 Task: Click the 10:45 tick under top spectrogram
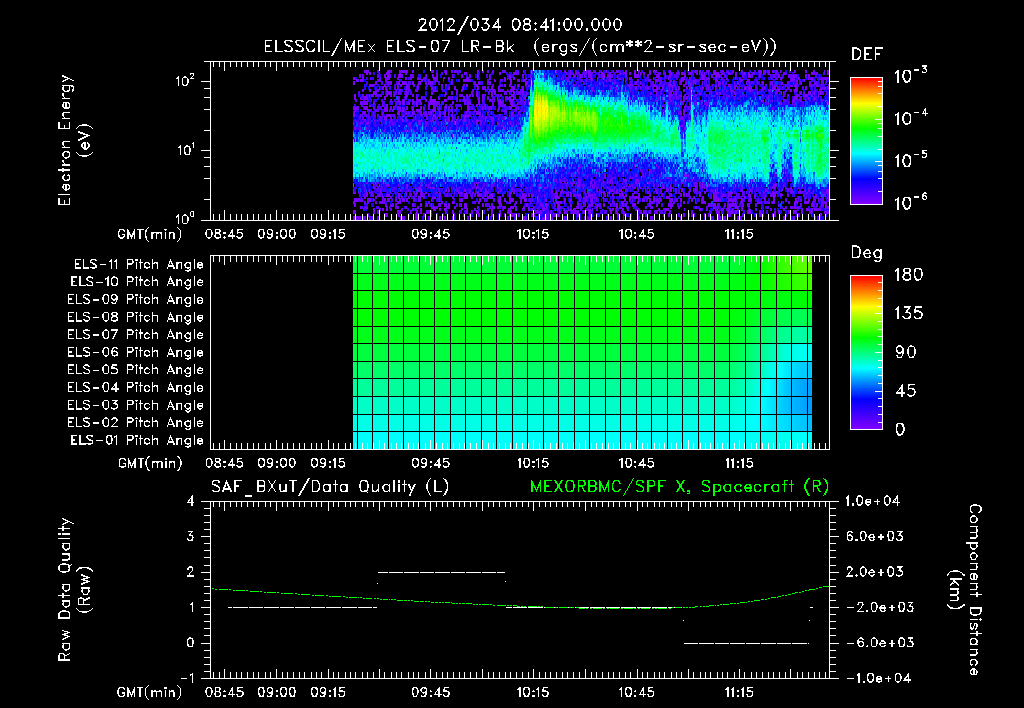636,234
